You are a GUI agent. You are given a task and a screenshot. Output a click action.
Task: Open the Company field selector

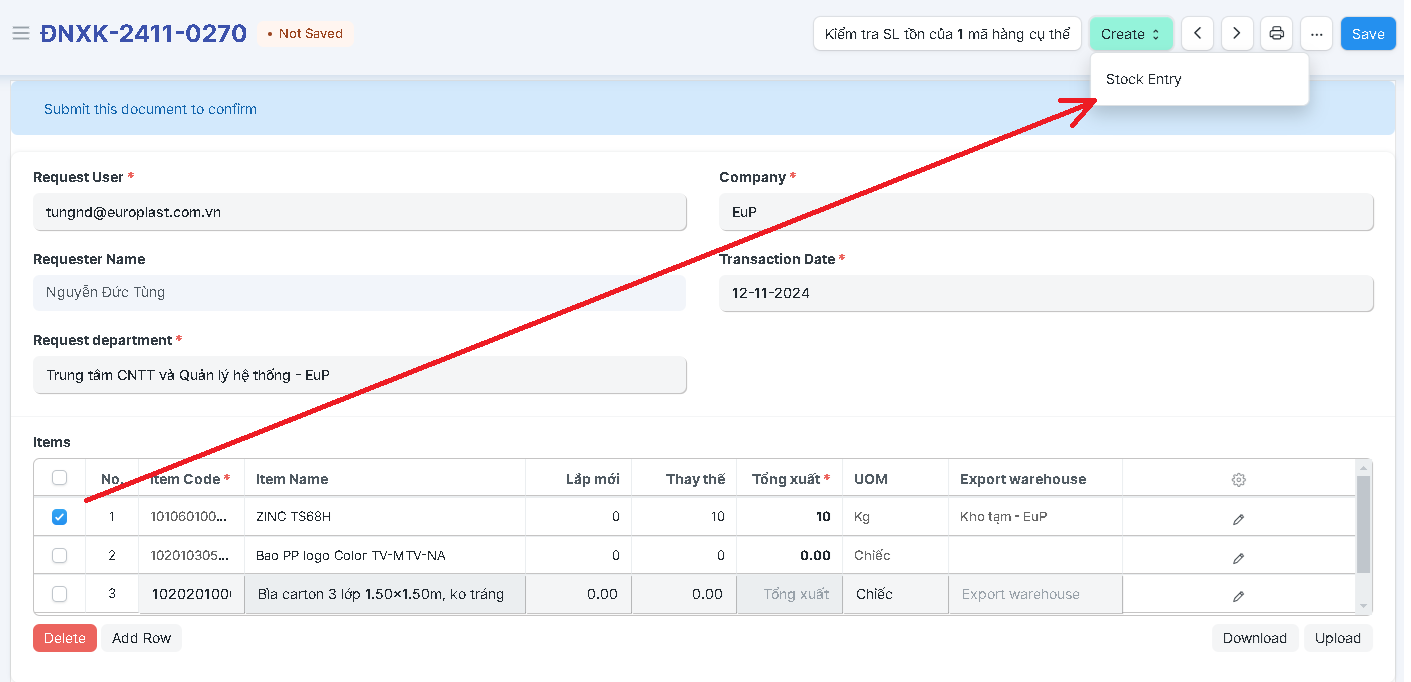pyautogui.click(x=1045, y=212)
